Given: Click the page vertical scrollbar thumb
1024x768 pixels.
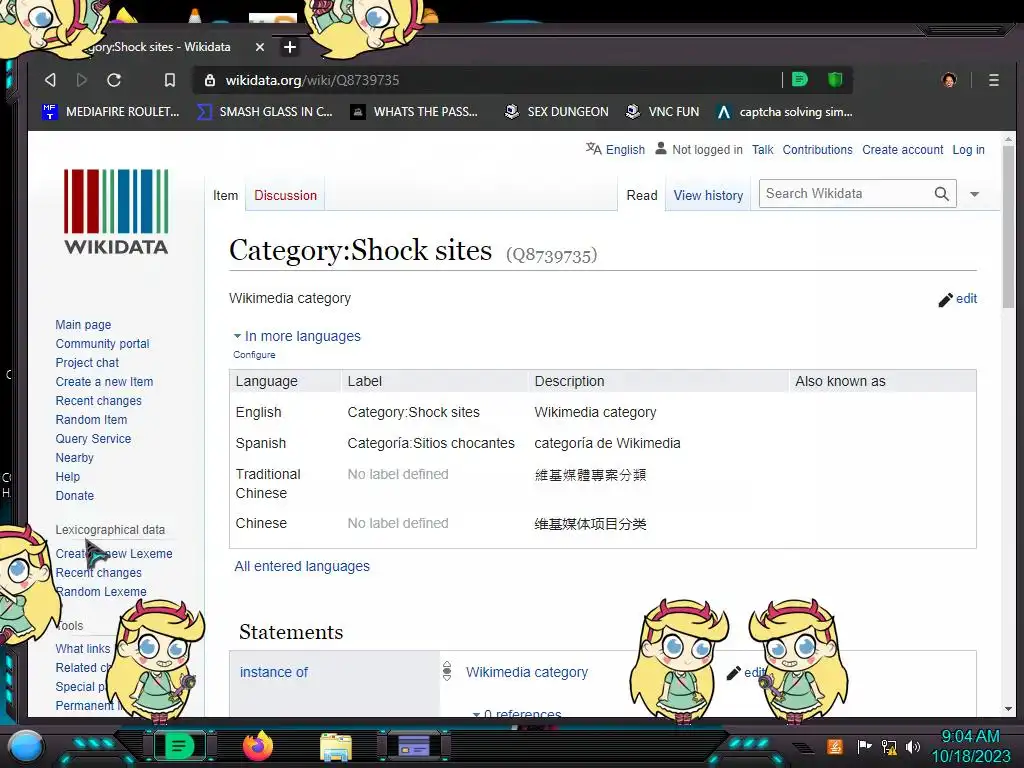Looking at the screenshot, I should (1008, 229).
